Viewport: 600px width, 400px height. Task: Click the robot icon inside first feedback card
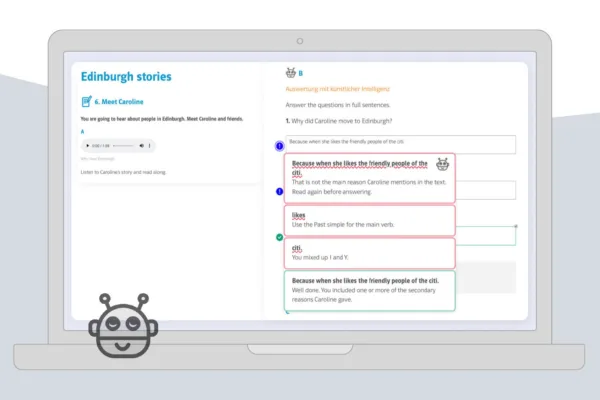(442, 165)
